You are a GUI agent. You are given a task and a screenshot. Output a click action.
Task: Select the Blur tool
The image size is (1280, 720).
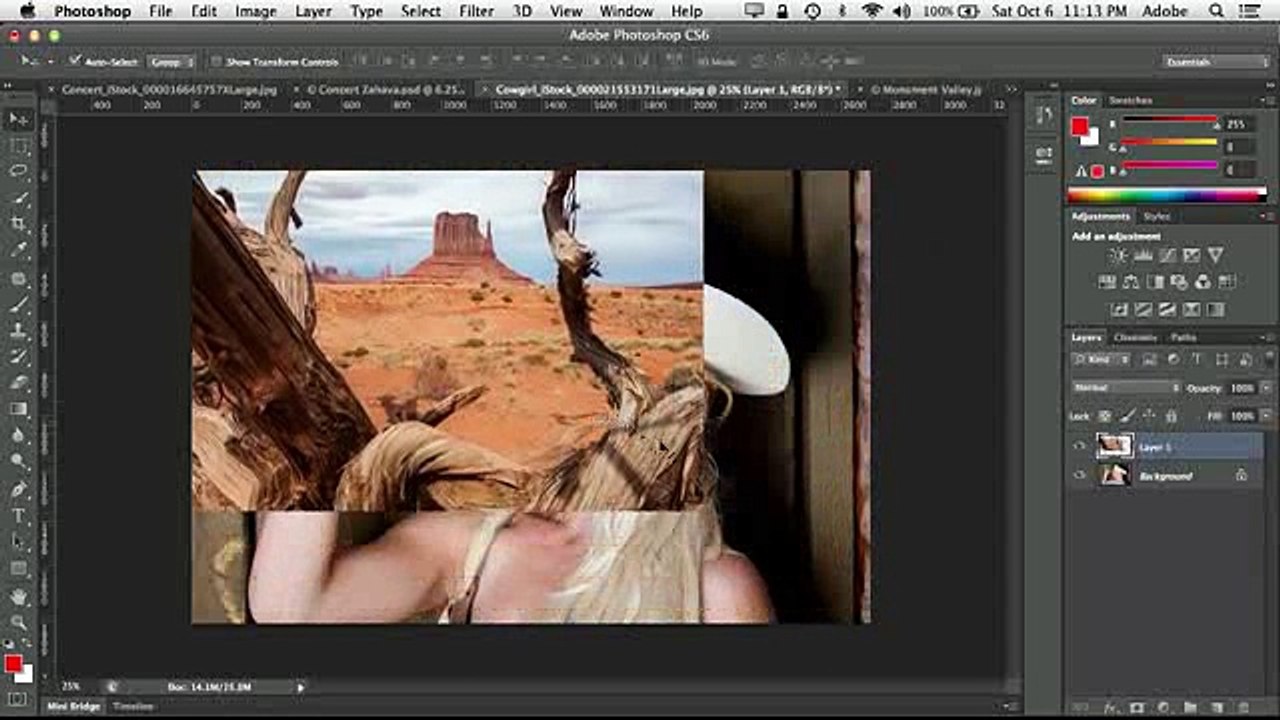19,435
